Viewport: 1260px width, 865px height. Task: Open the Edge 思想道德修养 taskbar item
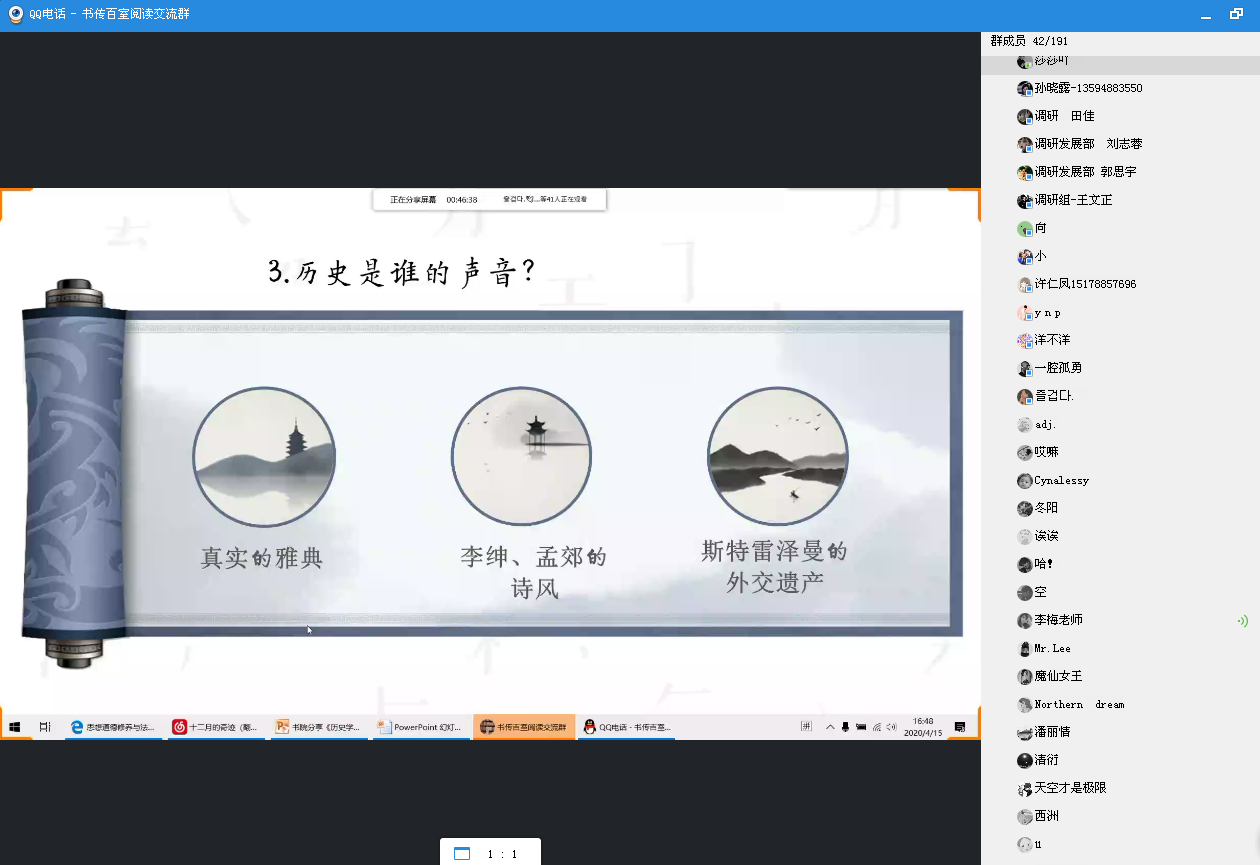tap(112, 727)
